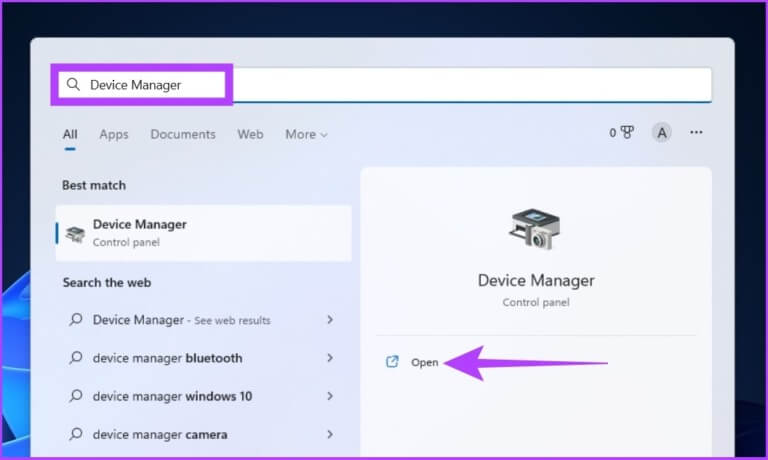
Task: Click Control panel label in preview pane
Action: point(536,303)
